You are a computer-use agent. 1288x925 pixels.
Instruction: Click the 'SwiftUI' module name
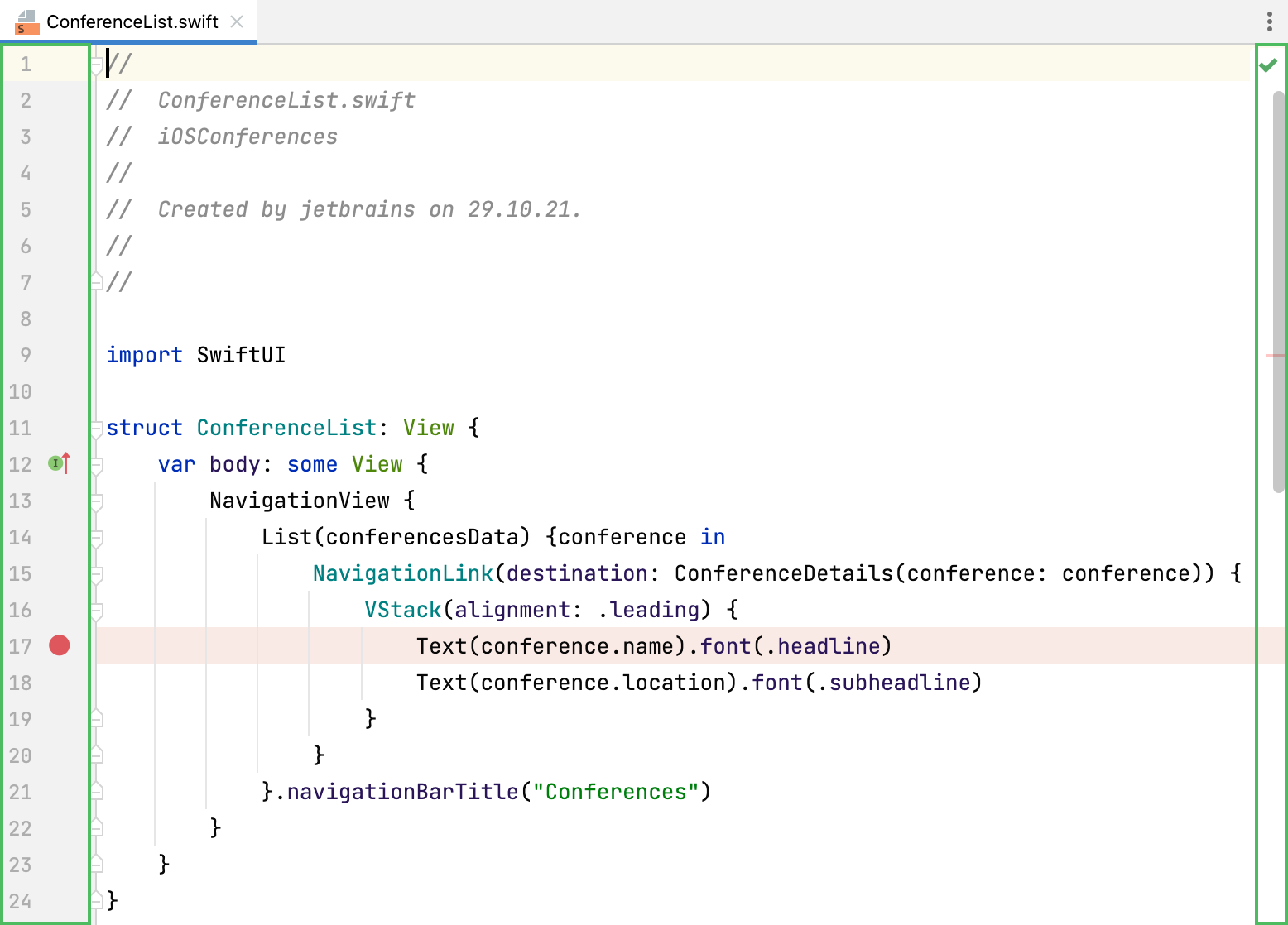(x=241, y=355)
